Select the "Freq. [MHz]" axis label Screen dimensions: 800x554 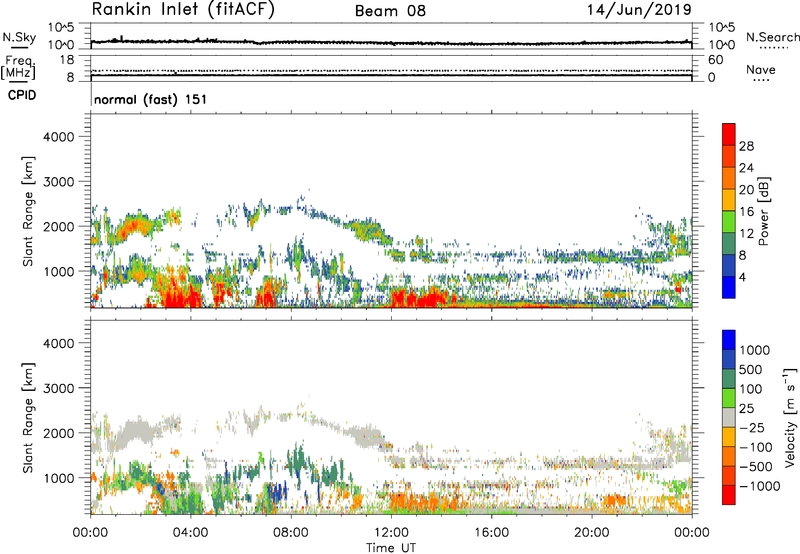[18, 67]
